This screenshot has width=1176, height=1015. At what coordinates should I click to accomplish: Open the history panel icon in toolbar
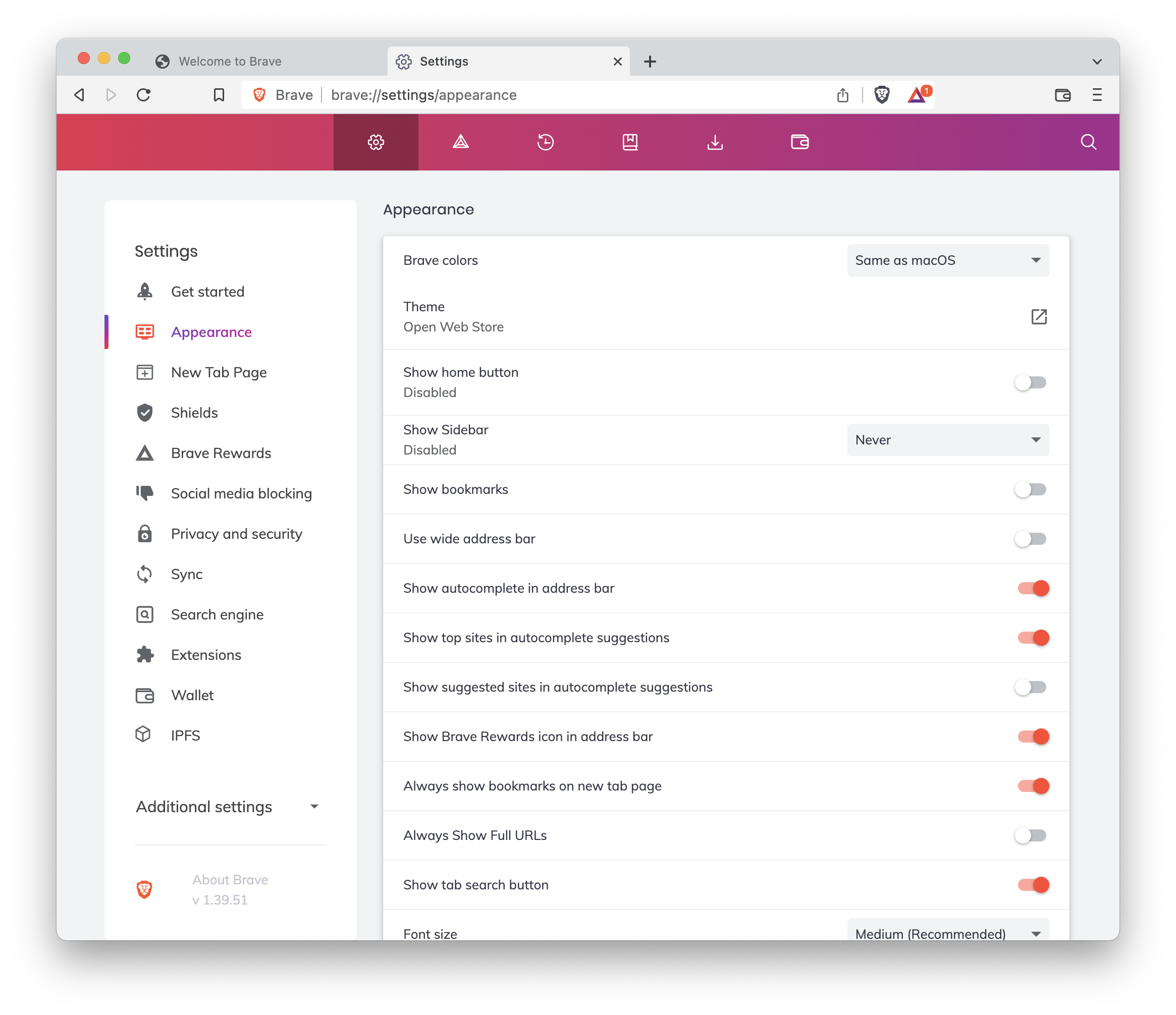(x=546, y=142)
